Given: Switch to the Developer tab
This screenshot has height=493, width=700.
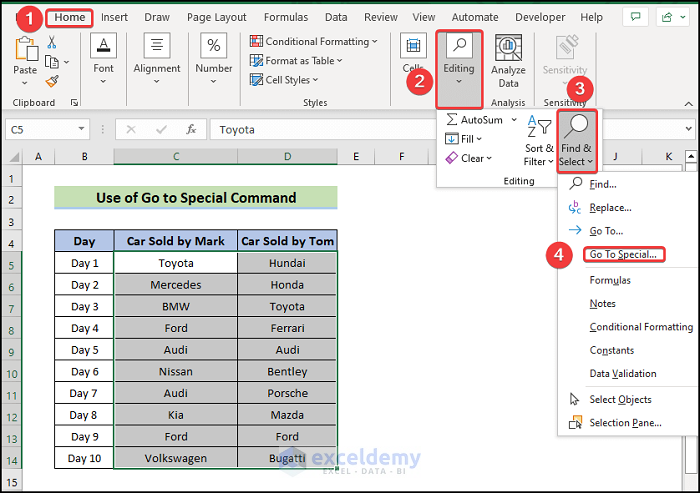Looking at the screenshot, I should (x=540, y=17).
